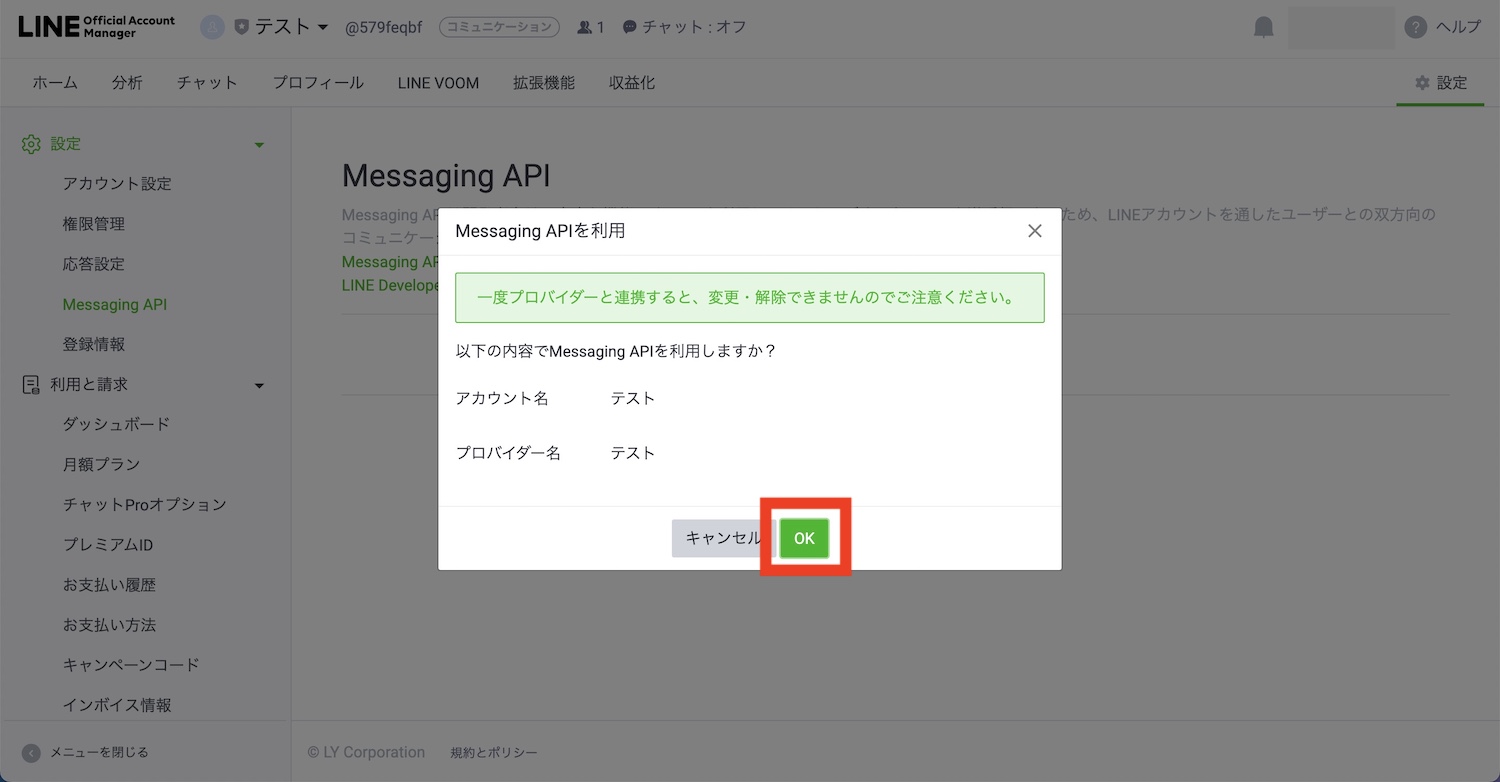
Task: Open the プロフィール tab
Action: pos(318,83)
